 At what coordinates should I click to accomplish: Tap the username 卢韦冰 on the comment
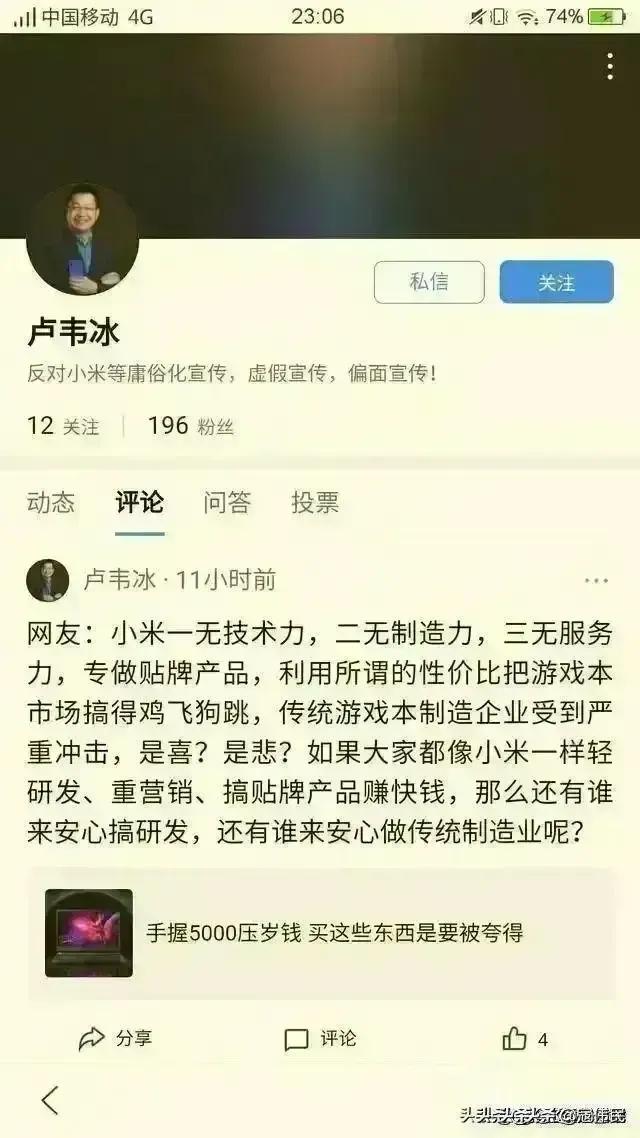coord(120,581)
